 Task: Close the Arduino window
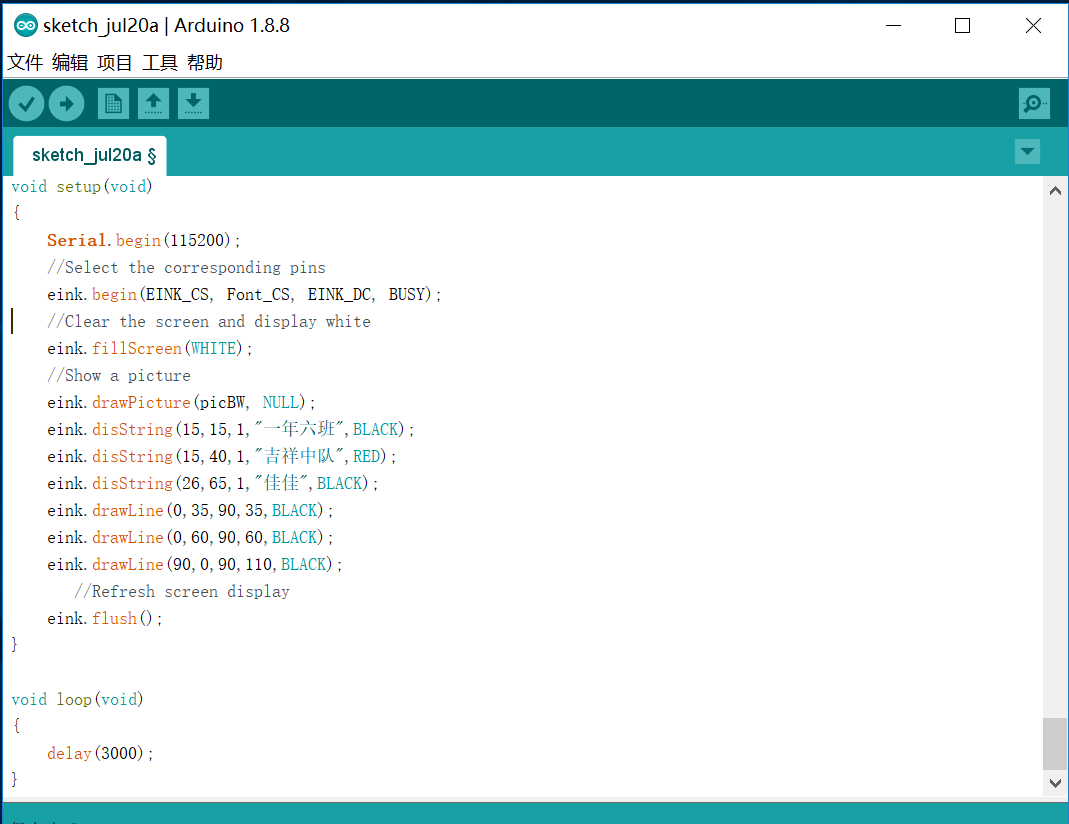point(1033,26)
